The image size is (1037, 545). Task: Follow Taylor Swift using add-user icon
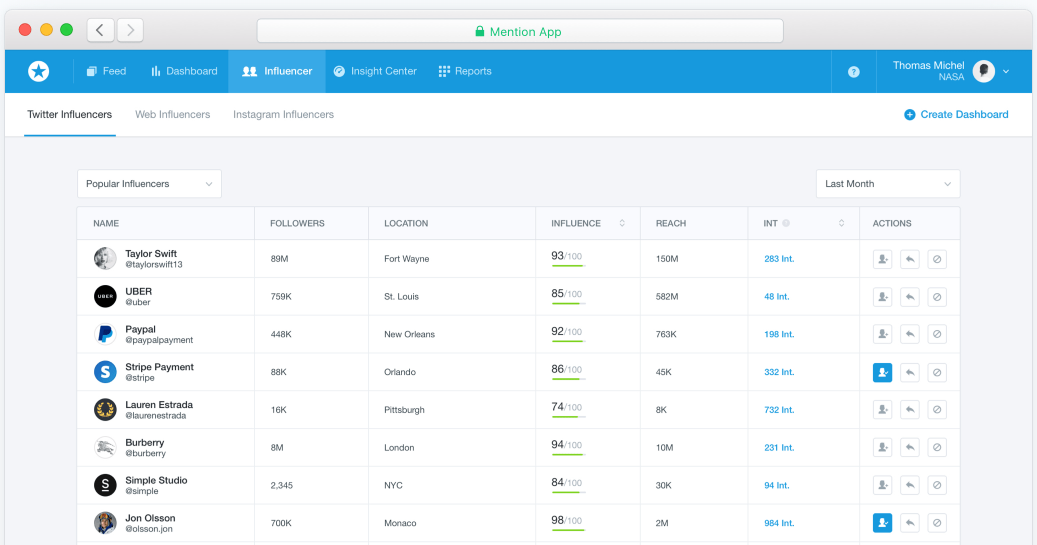(882, 259)
